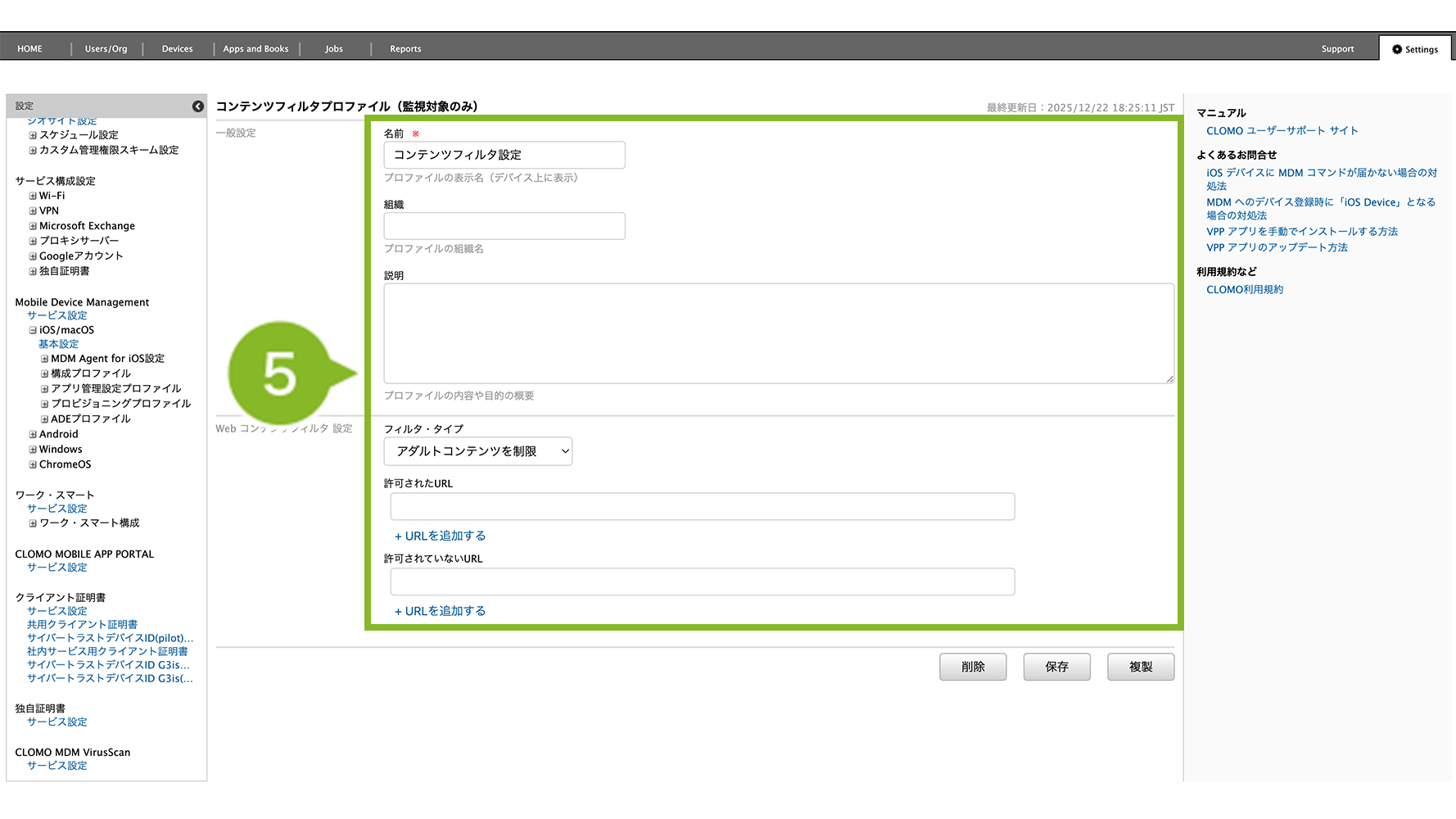Go to the Reports menu
The height and width of the screenshot is (819, 1456).
coord(405,49)
